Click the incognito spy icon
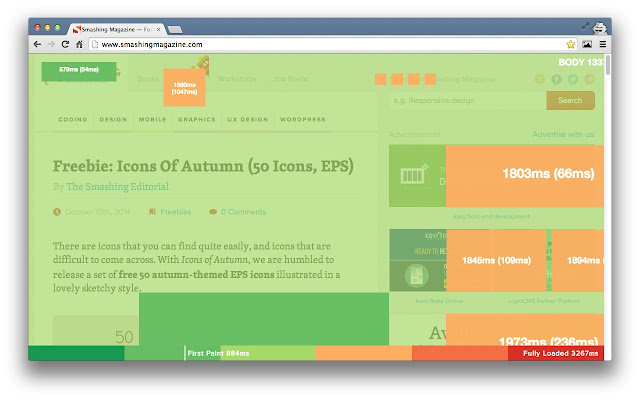The image size is (640, 400). (x=599, y=27)
